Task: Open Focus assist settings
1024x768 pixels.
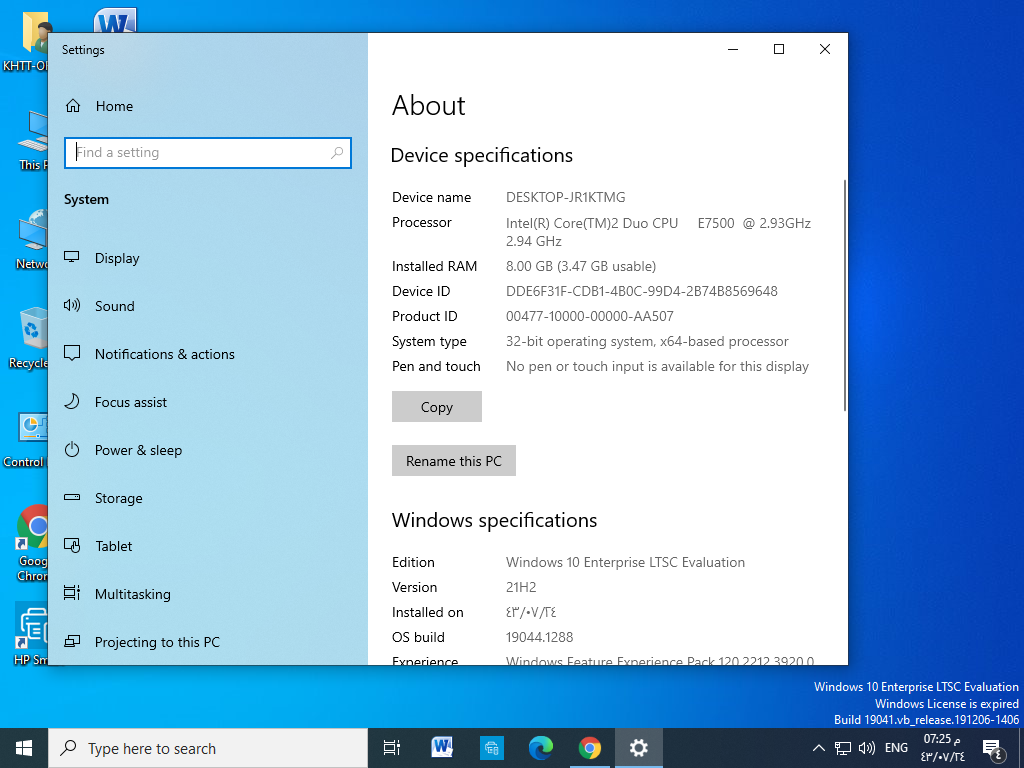Action: point(208,402)
